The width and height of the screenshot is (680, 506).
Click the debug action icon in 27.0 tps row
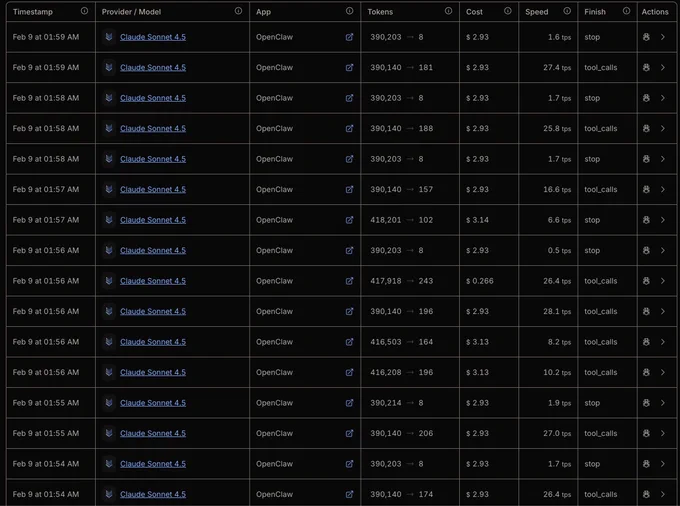[x=646, y=434]
